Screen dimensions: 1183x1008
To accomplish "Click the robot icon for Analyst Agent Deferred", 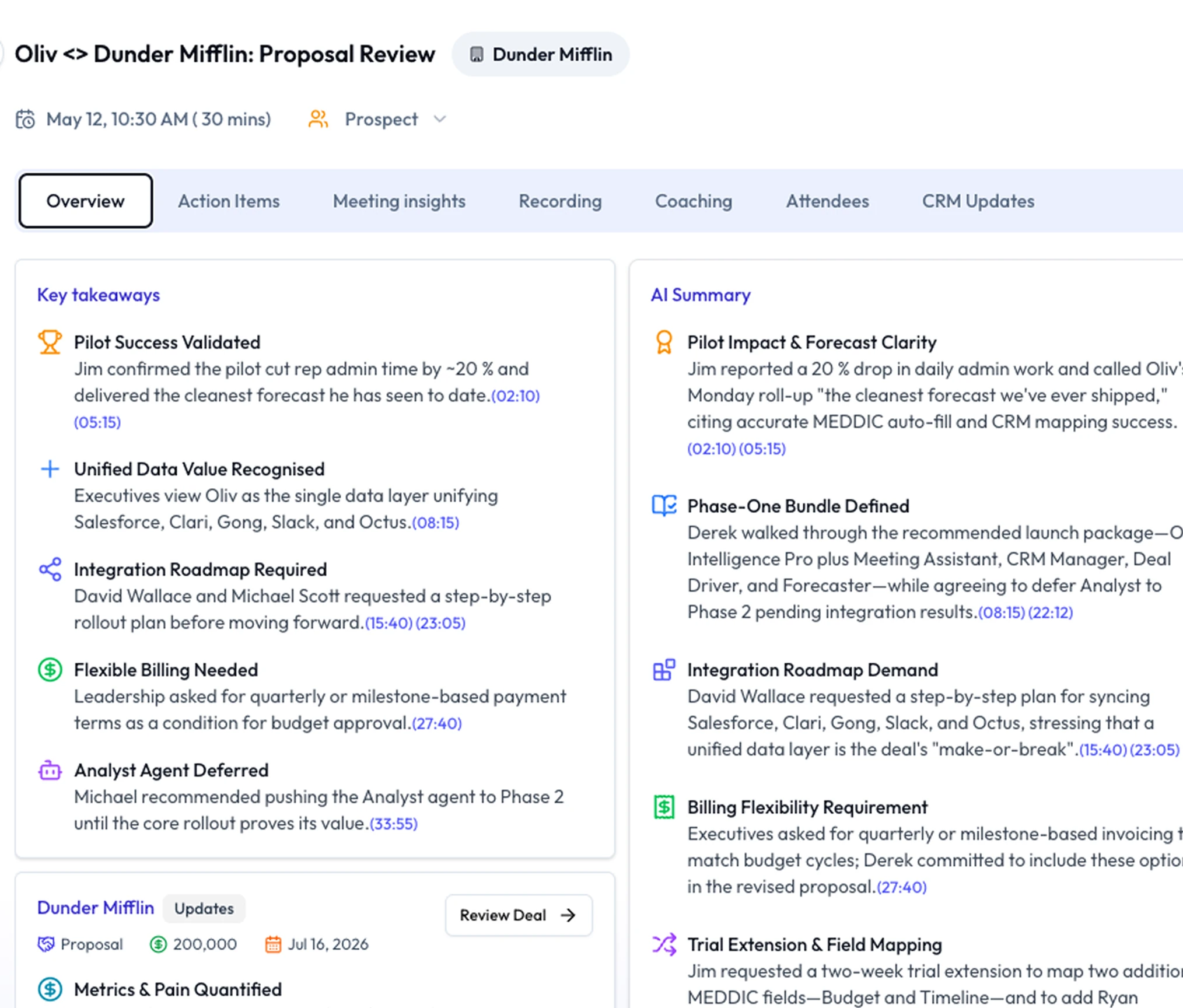I will pos(50,770).
